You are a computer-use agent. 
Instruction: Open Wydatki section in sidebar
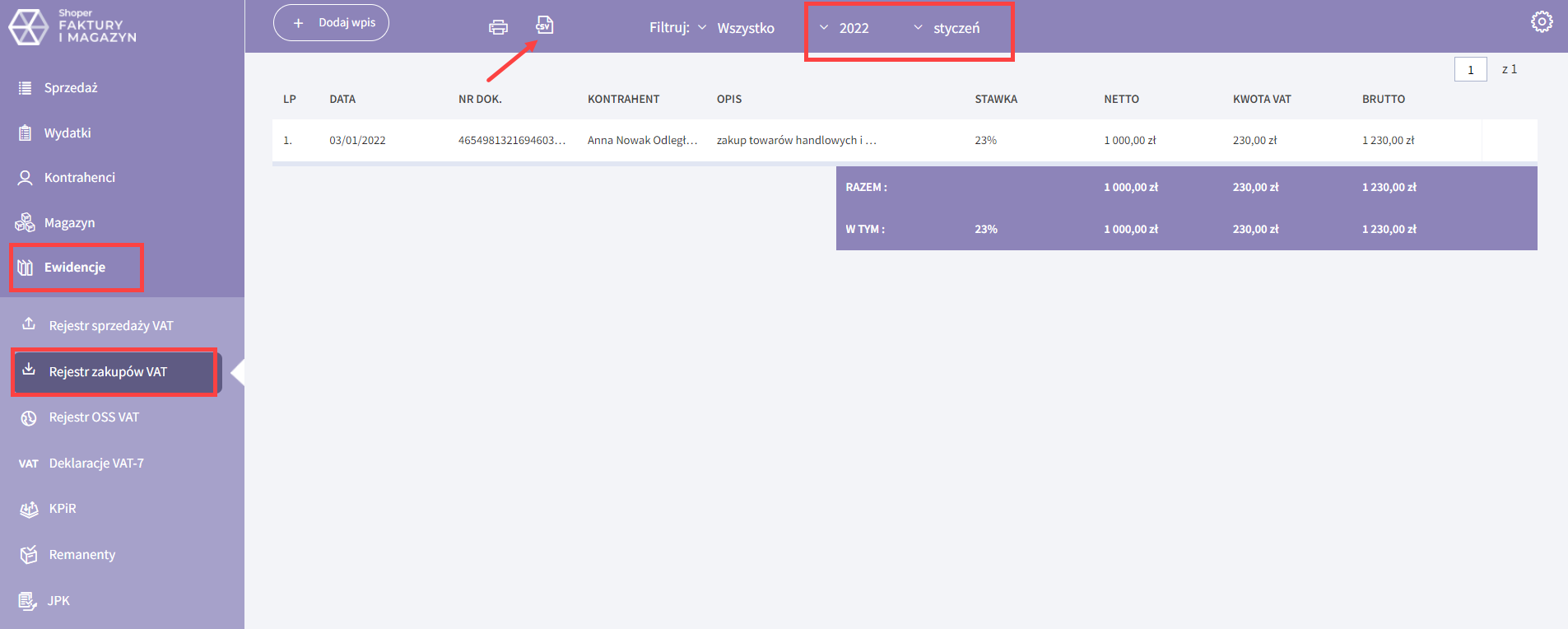click(67, 133)
